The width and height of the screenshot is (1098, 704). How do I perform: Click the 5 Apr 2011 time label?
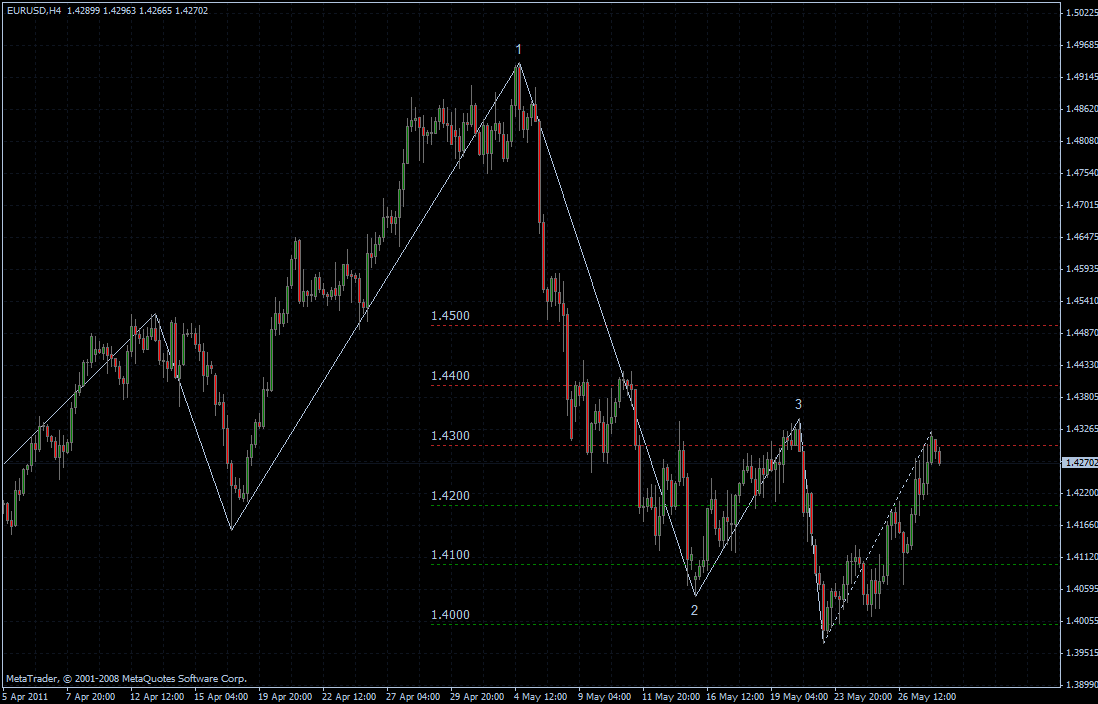coord(26,697)
